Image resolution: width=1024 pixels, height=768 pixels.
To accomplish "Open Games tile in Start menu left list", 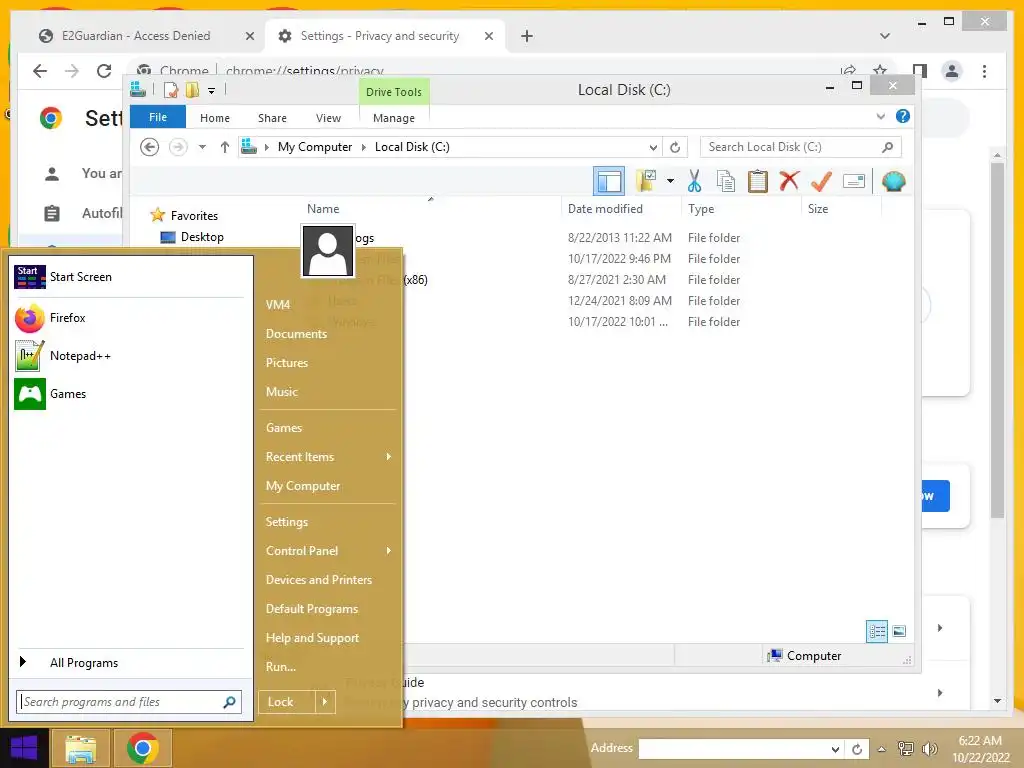I will point(129,394).
